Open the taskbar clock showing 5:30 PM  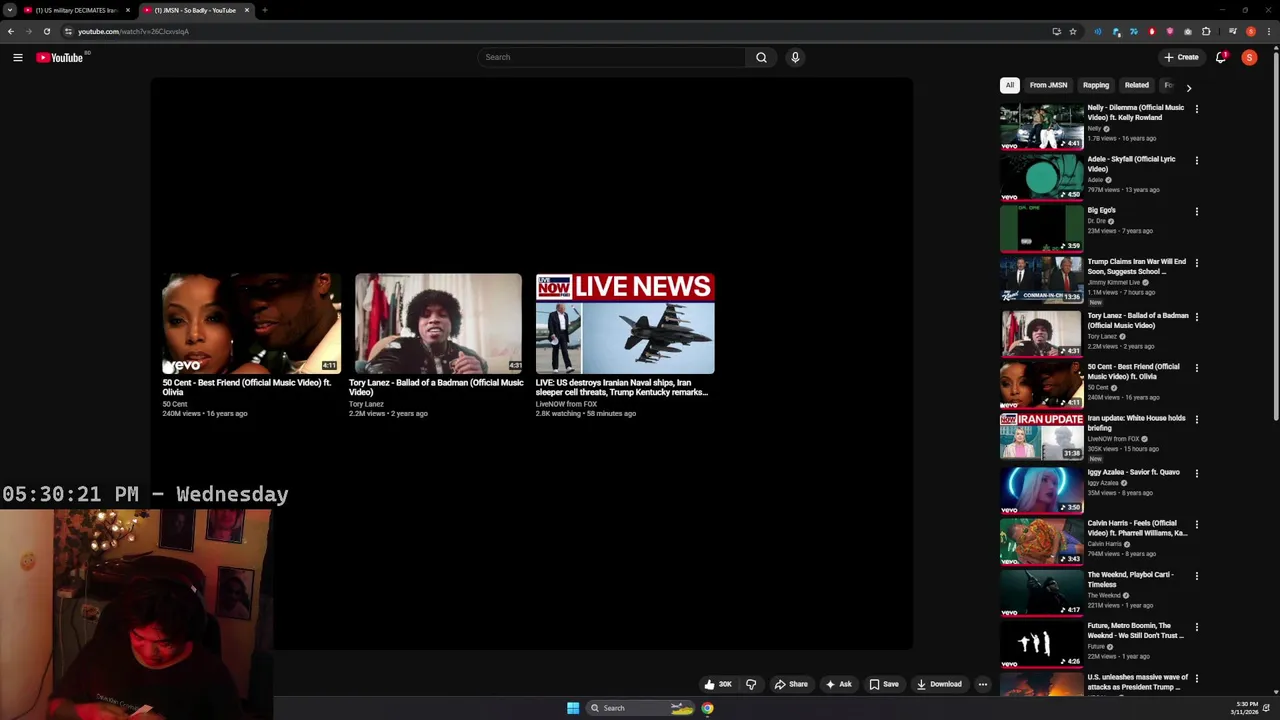pyautogui.click(x=1246, y=708)
